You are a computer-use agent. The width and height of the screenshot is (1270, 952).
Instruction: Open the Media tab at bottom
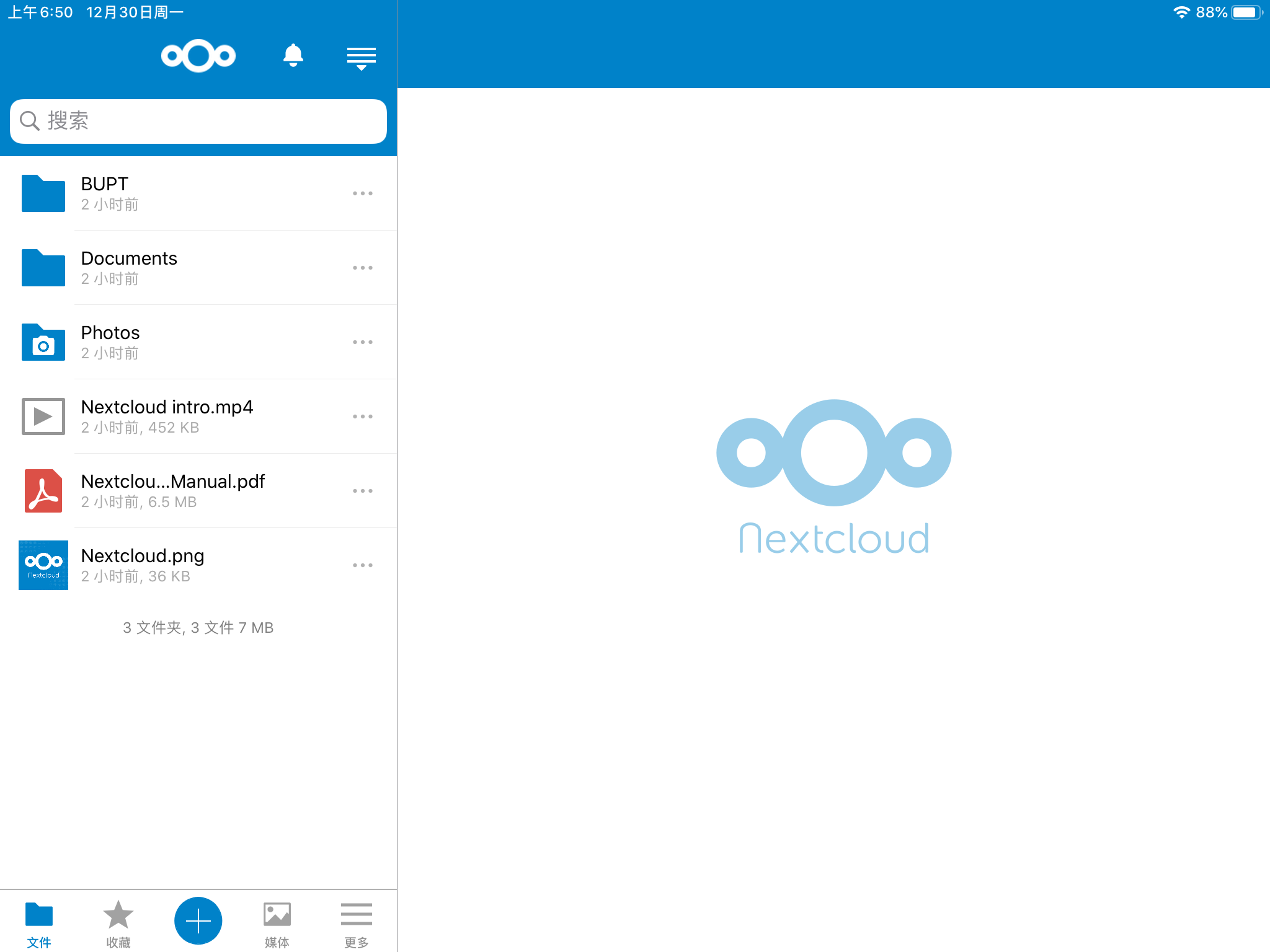pos(277,920)
